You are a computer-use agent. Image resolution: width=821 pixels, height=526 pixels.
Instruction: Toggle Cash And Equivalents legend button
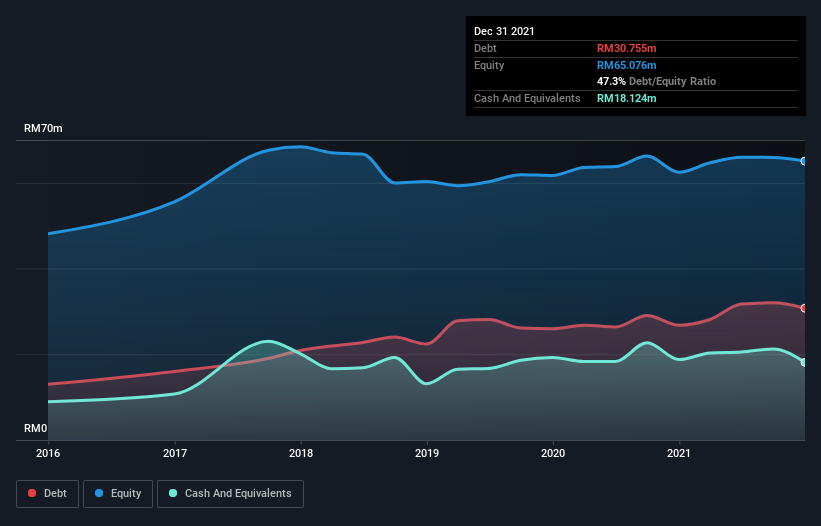point(230,494)
